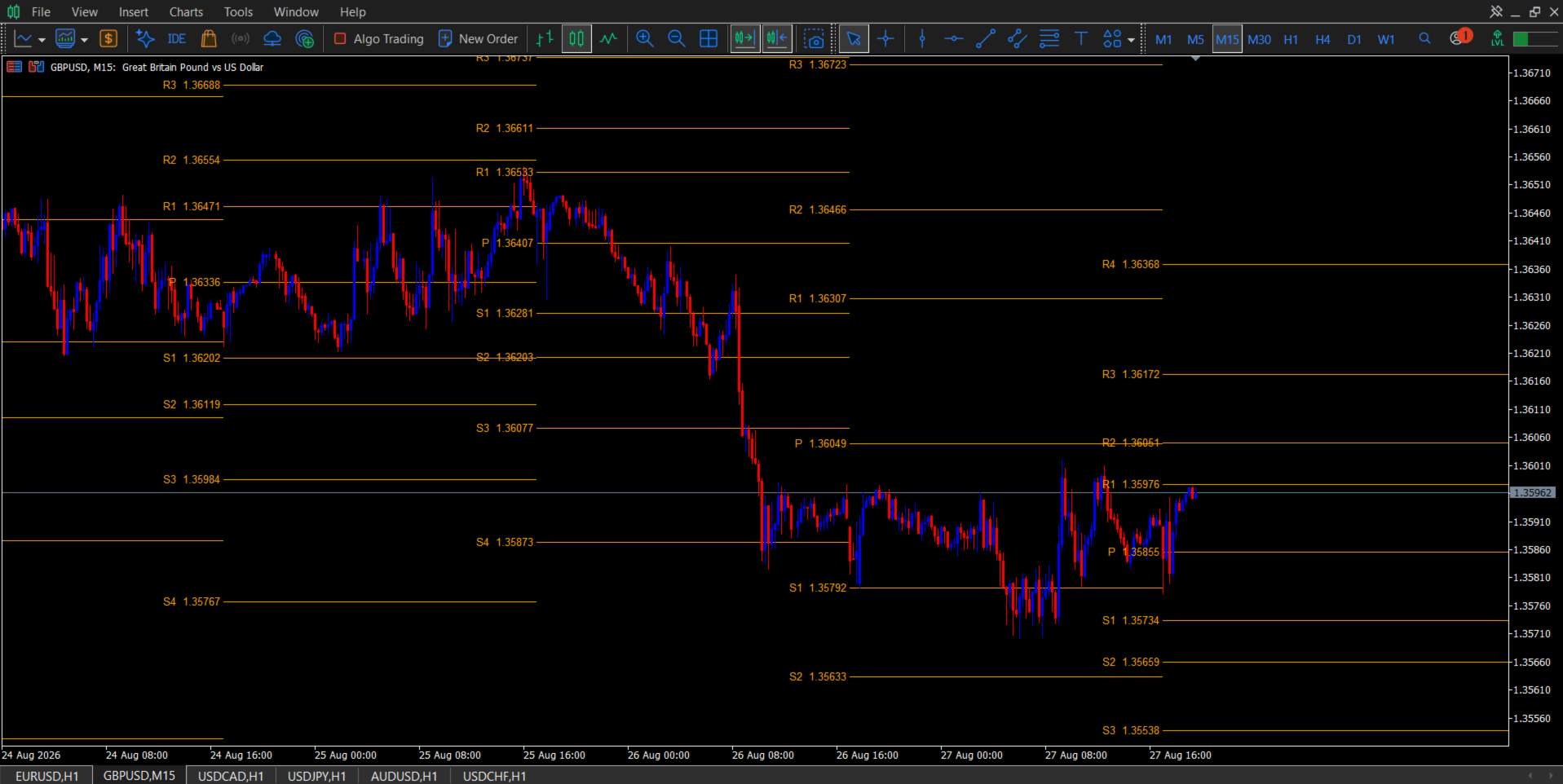Viewport: 1563px width, 784px height.
Task: Switch to the USDJPY,H1 chart tab
Action: (317, 776)
